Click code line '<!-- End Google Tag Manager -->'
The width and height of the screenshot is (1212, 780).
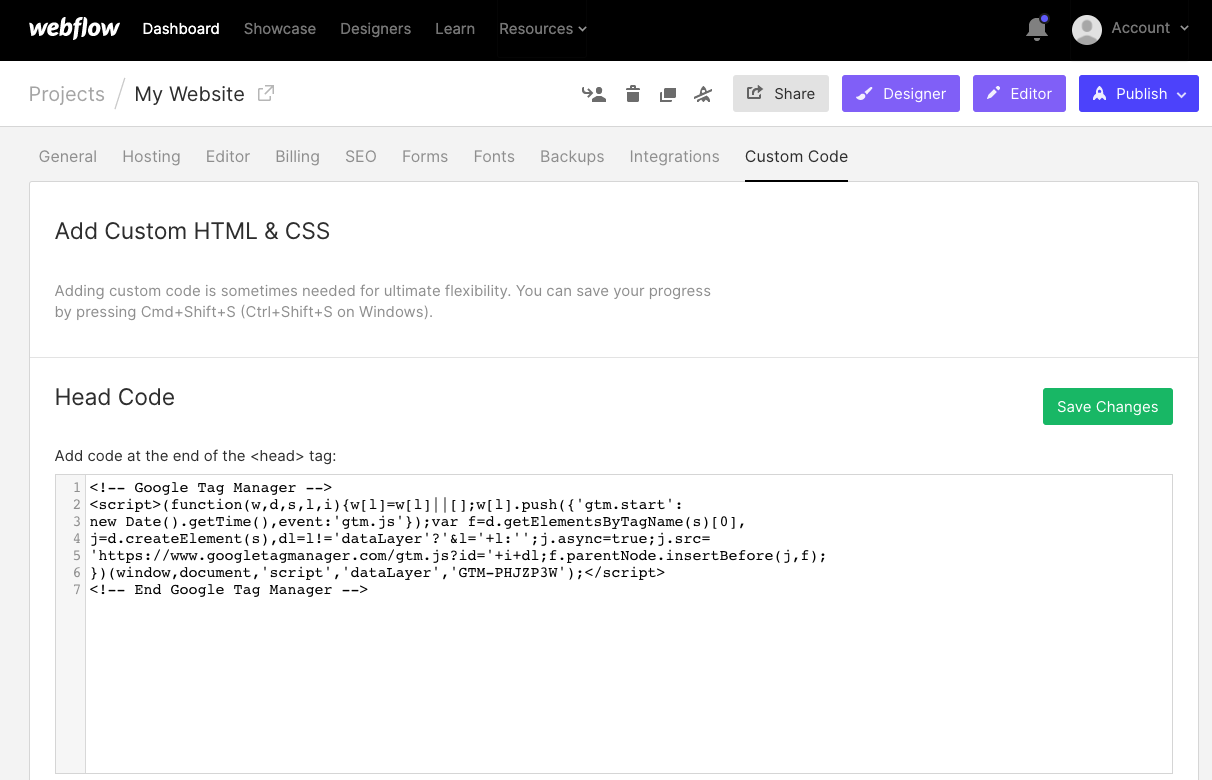(x=228, y=590)
